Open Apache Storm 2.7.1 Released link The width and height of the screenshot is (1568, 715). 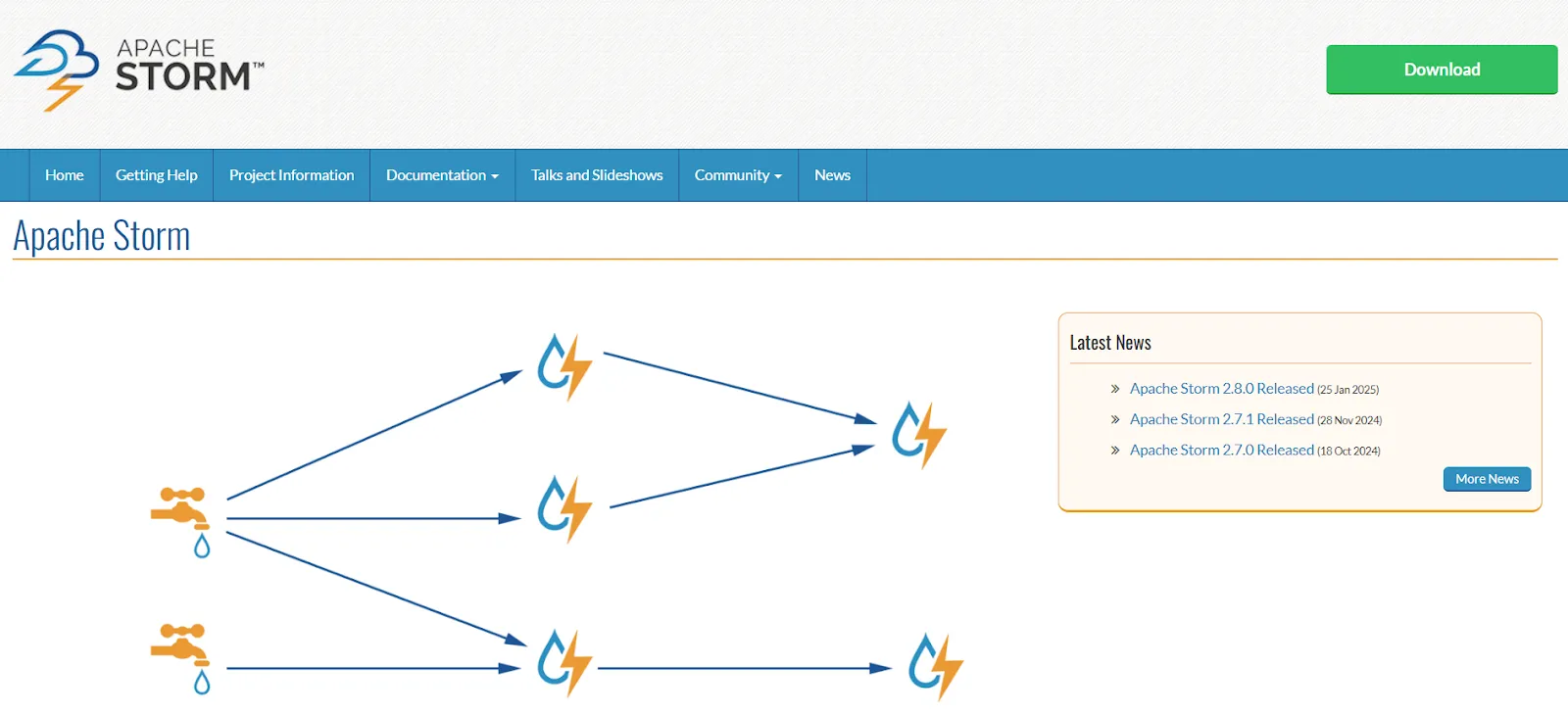1221,419
